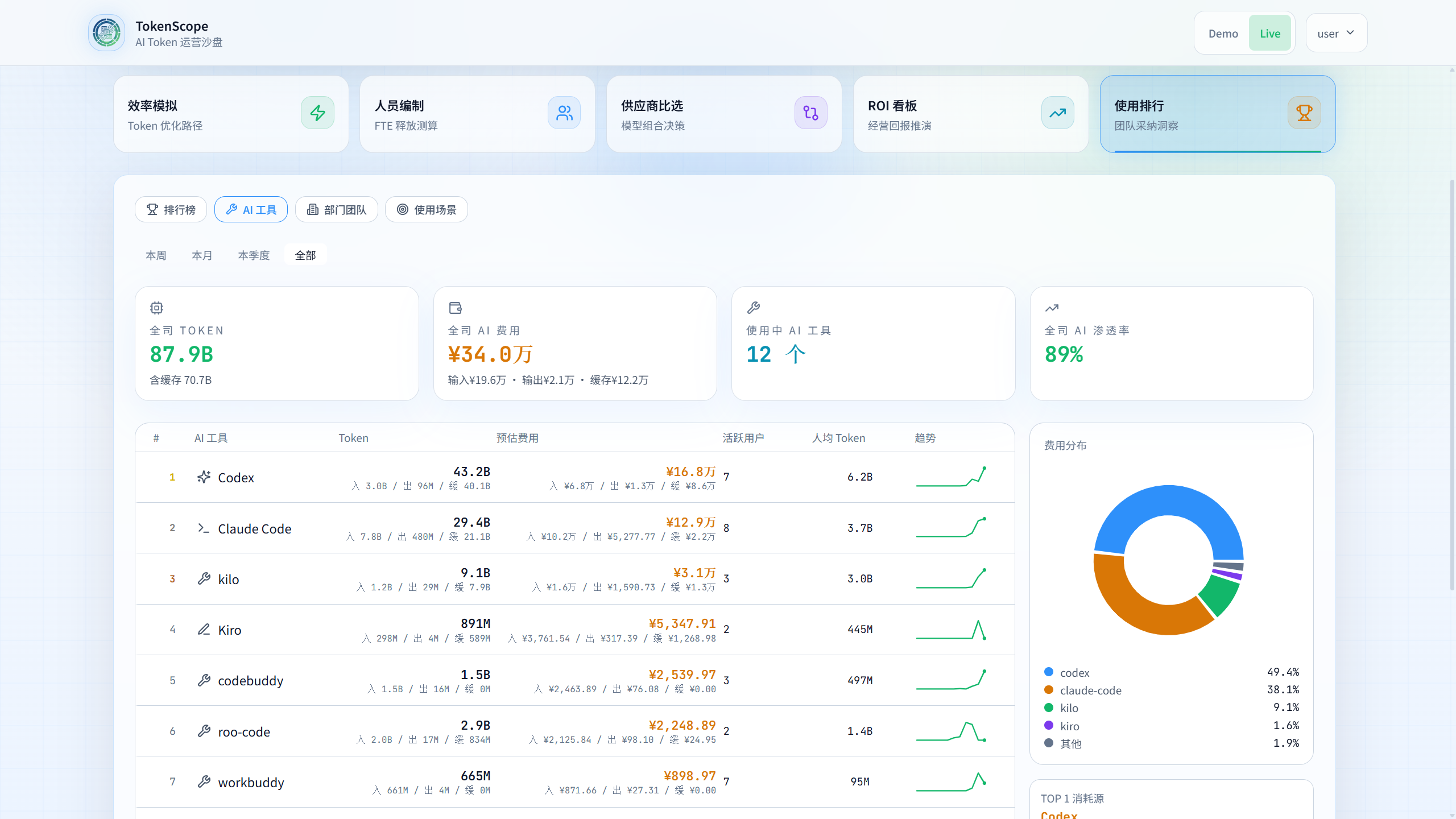Screen dimensions: 1456x819
Task: Click the purple kiro legend dot
Action: point(1049,726)
